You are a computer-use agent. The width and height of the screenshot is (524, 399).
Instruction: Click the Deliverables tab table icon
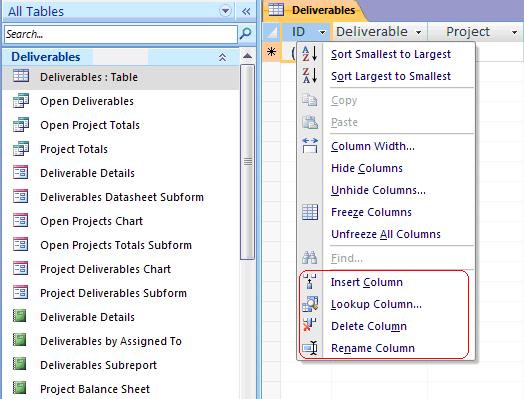click(x=276, y=9)
